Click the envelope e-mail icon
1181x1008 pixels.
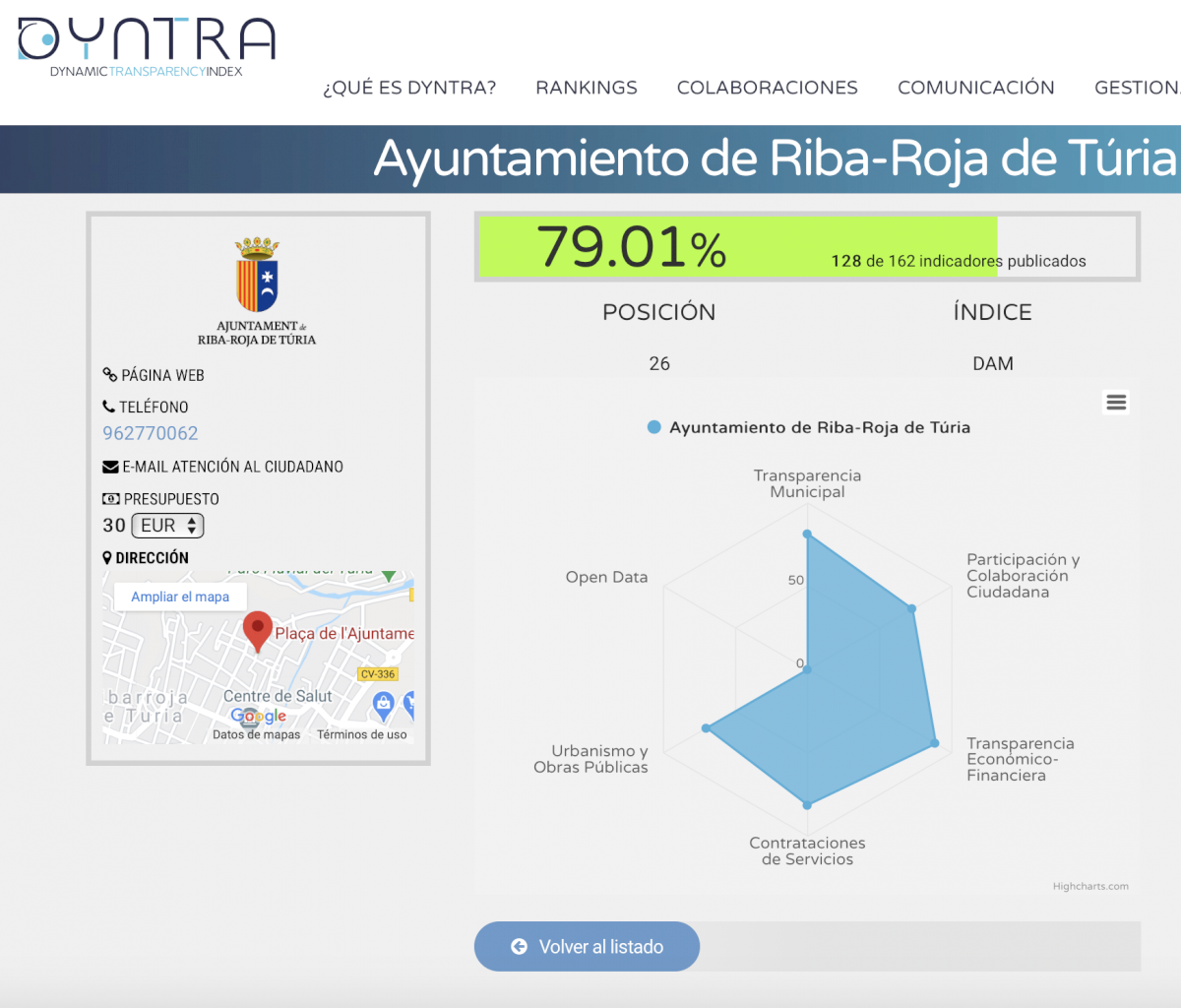110,467
